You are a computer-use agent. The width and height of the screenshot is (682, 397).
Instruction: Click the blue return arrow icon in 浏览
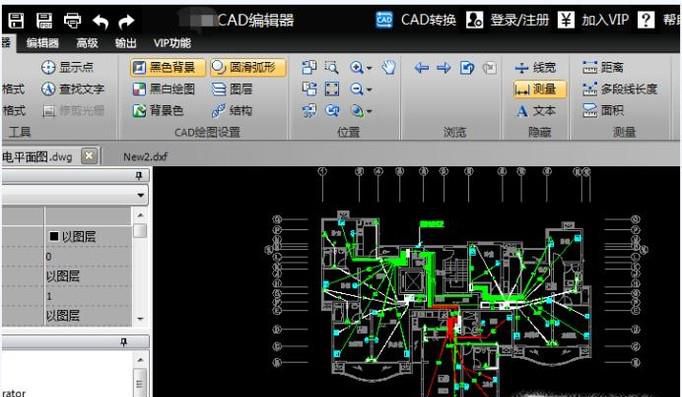pyautogui.click(x=467, y=67)
